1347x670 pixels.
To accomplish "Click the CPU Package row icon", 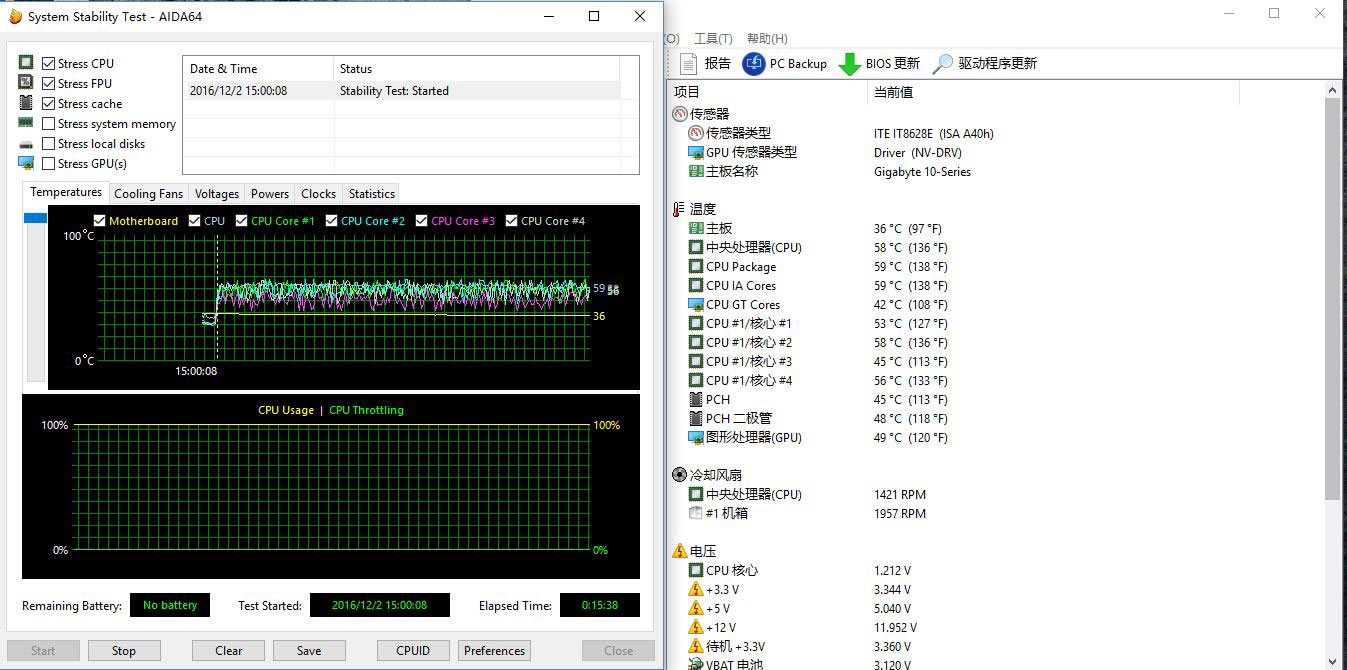I will 697,266.
